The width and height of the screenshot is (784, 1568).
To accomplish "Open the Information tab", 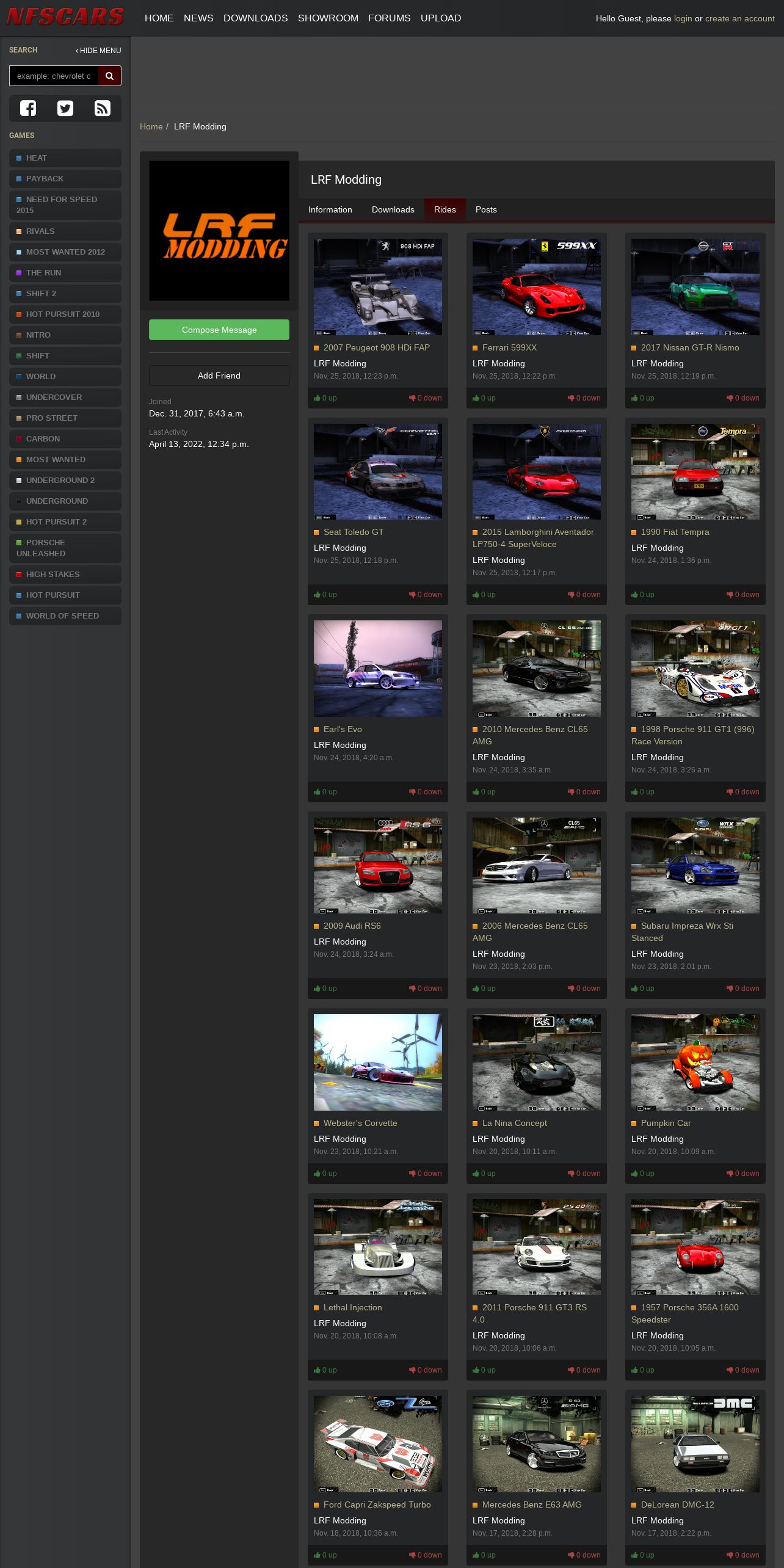I will coord(330,209).
